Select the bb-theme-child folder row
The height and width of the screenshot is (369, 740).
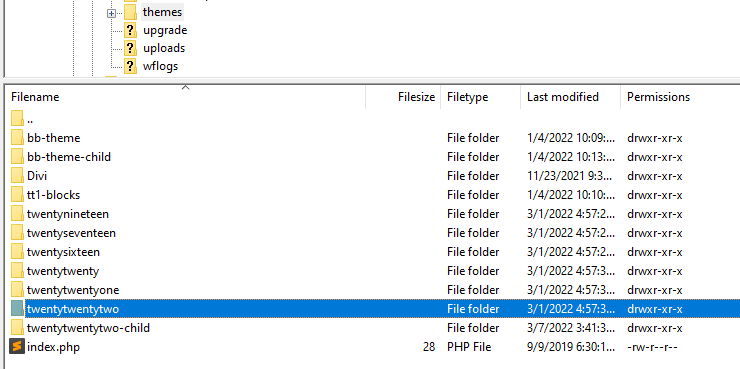coord(374,157)
